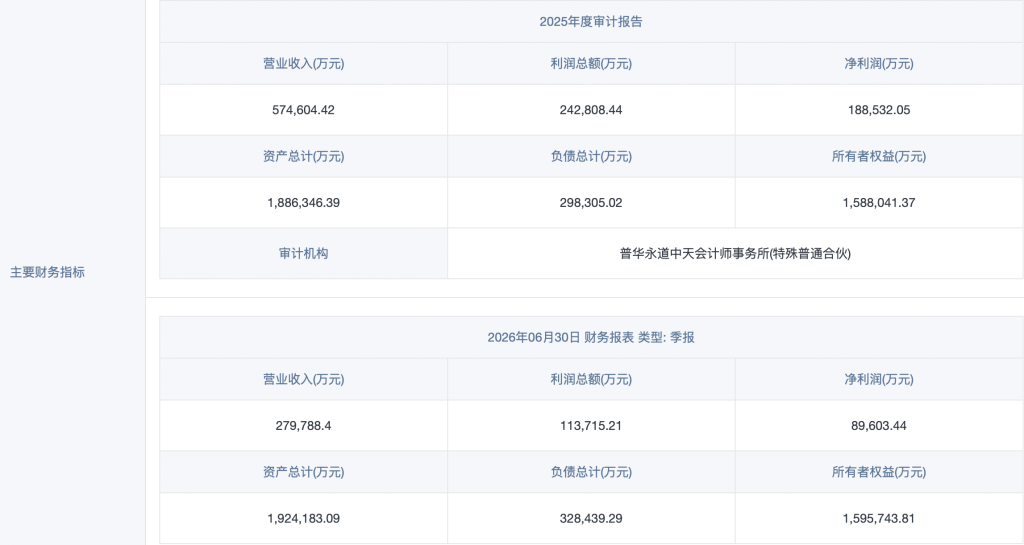Click the 主要财务指标 side label
This screenshot has height=545, width=1024.
[x=47, y=272]
